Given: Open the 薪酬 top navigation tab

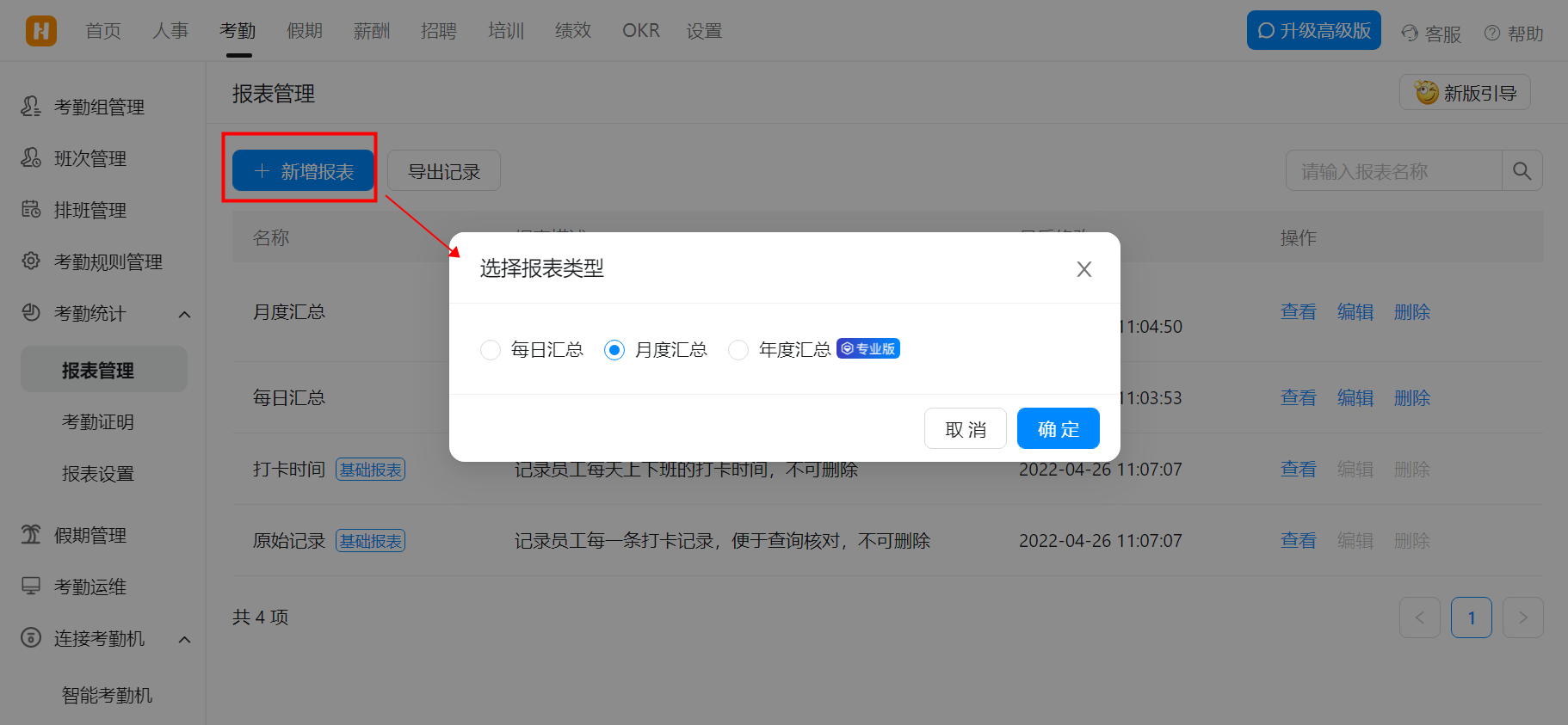Looking at the screenshot, I should (x=372, y=31).
